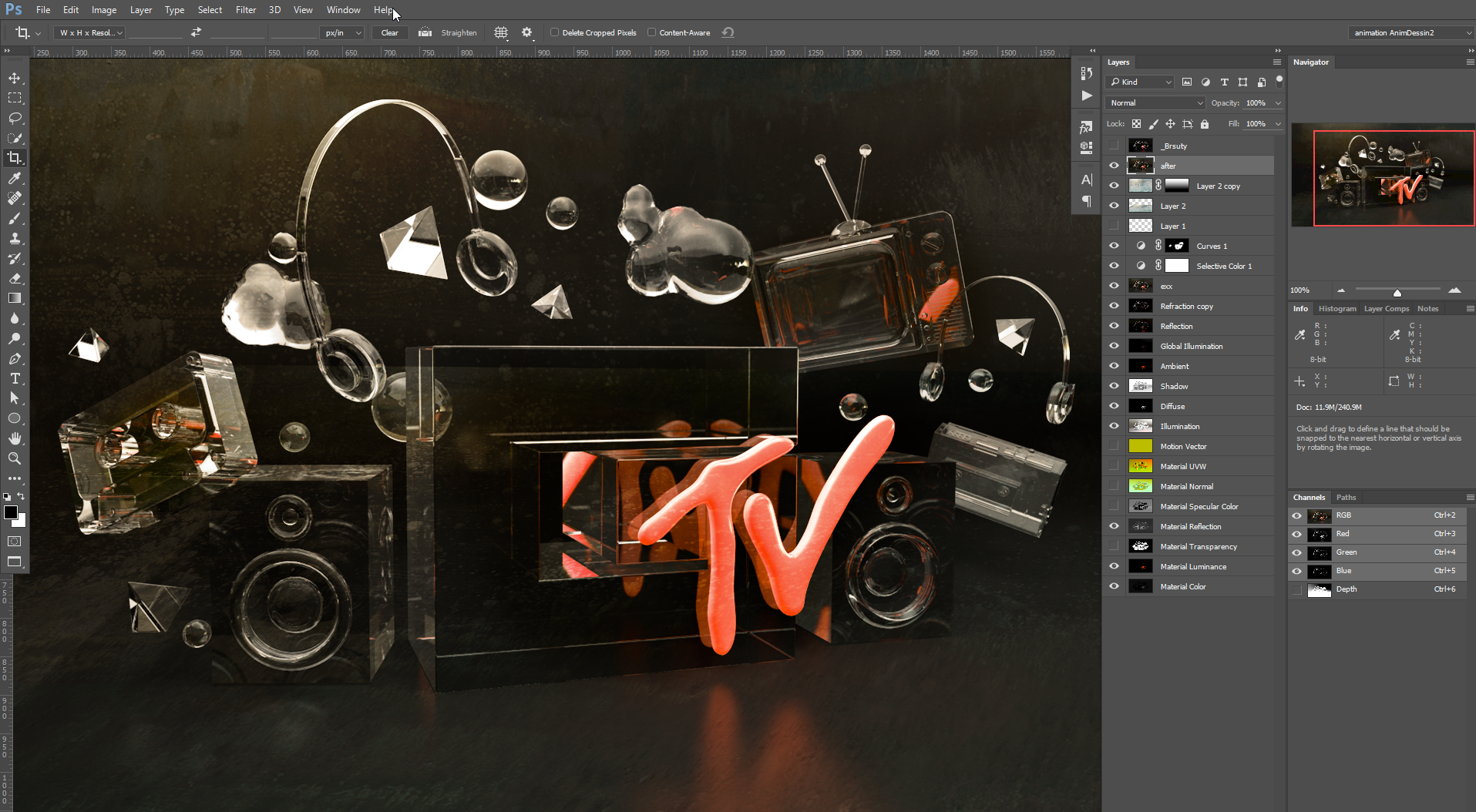Open the Window menu

[343, 10]
